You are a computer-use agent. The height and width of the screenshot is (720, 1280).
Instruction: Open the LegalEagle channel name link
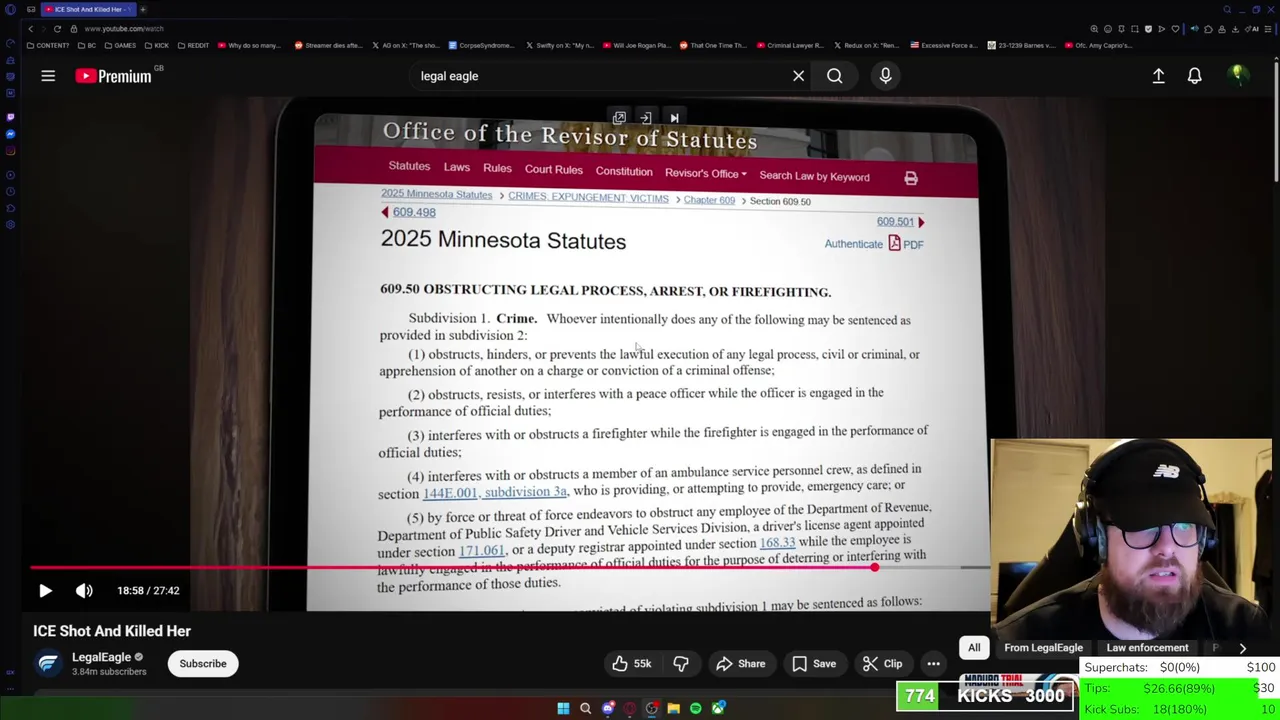point(101,657)
